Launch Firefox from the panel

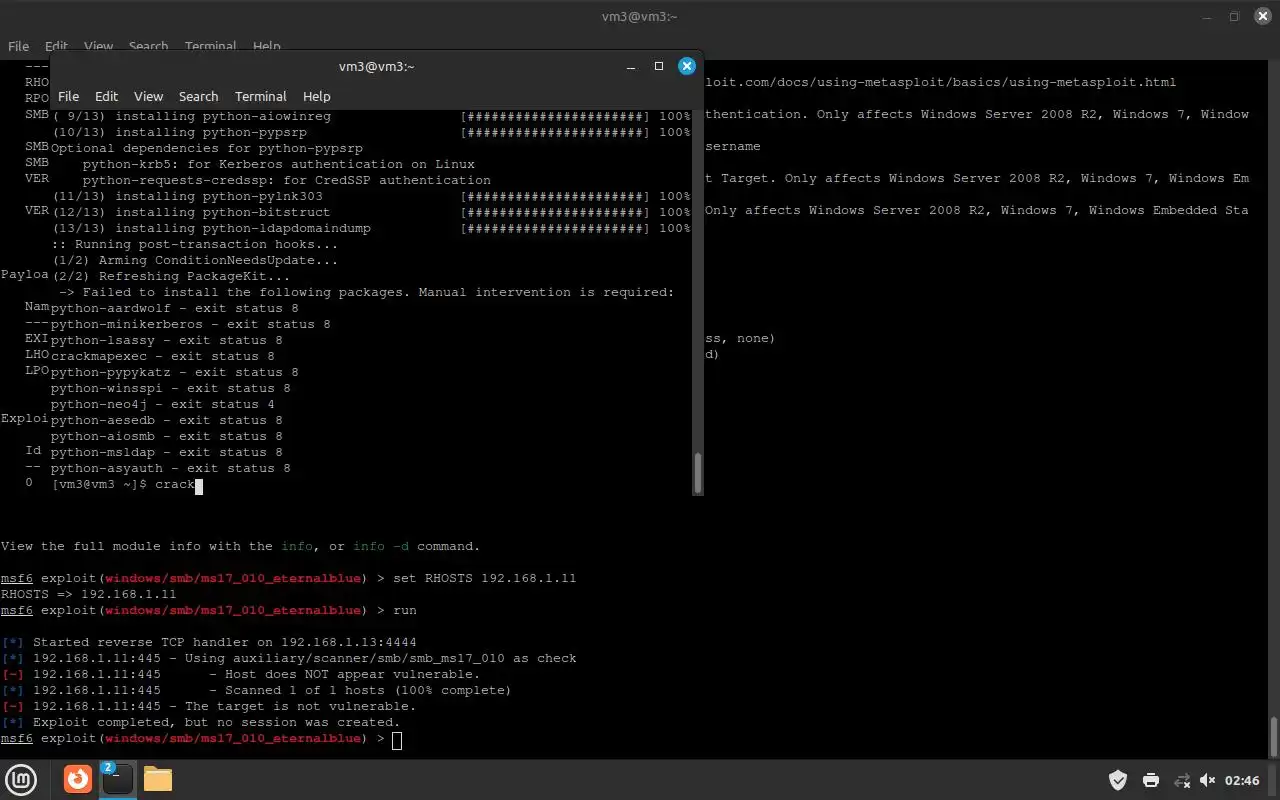click(x=78, y=779)
